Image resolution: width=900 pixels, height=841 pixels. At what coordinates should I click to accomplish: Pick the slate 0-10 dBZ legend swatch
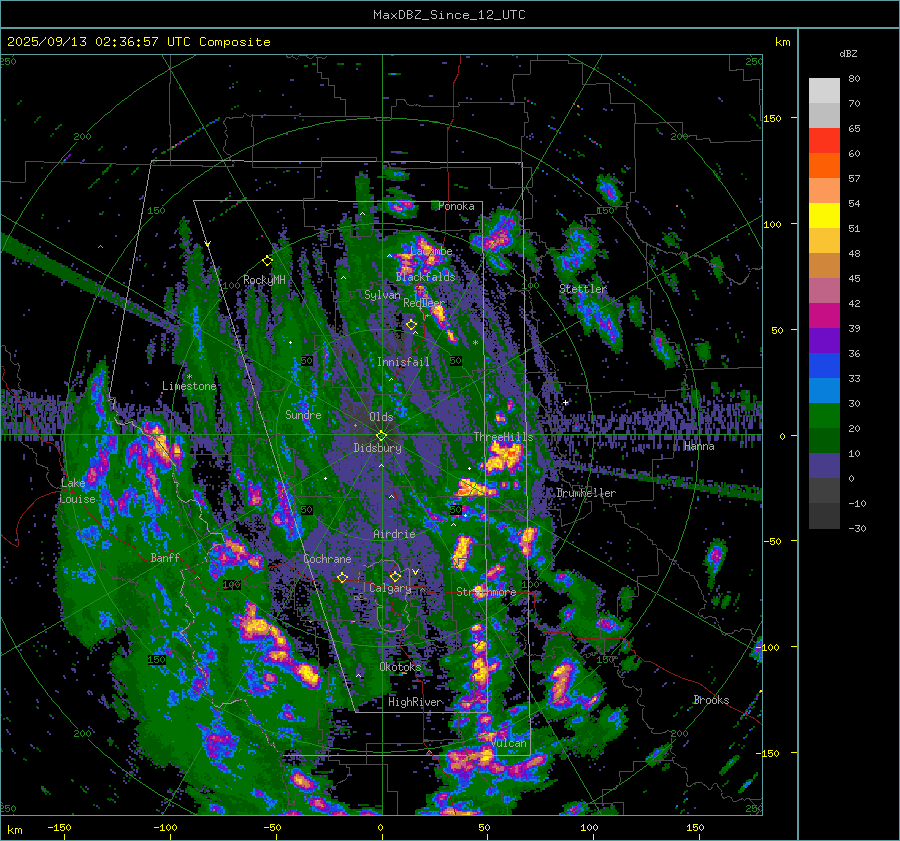pyautogui.click(x=824, y=466)
